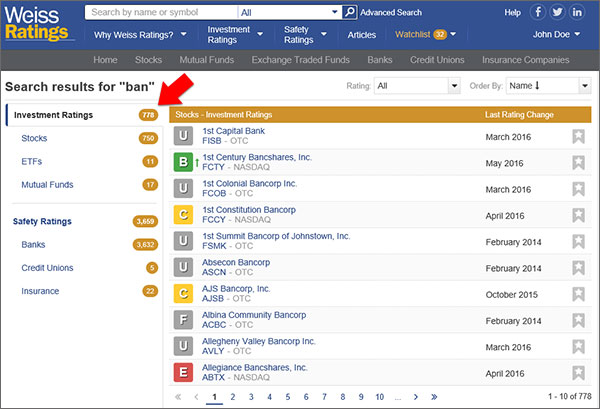Screen dimensions: 600x409
Task: Open the Facebook social icon
Action: (540, 13)
